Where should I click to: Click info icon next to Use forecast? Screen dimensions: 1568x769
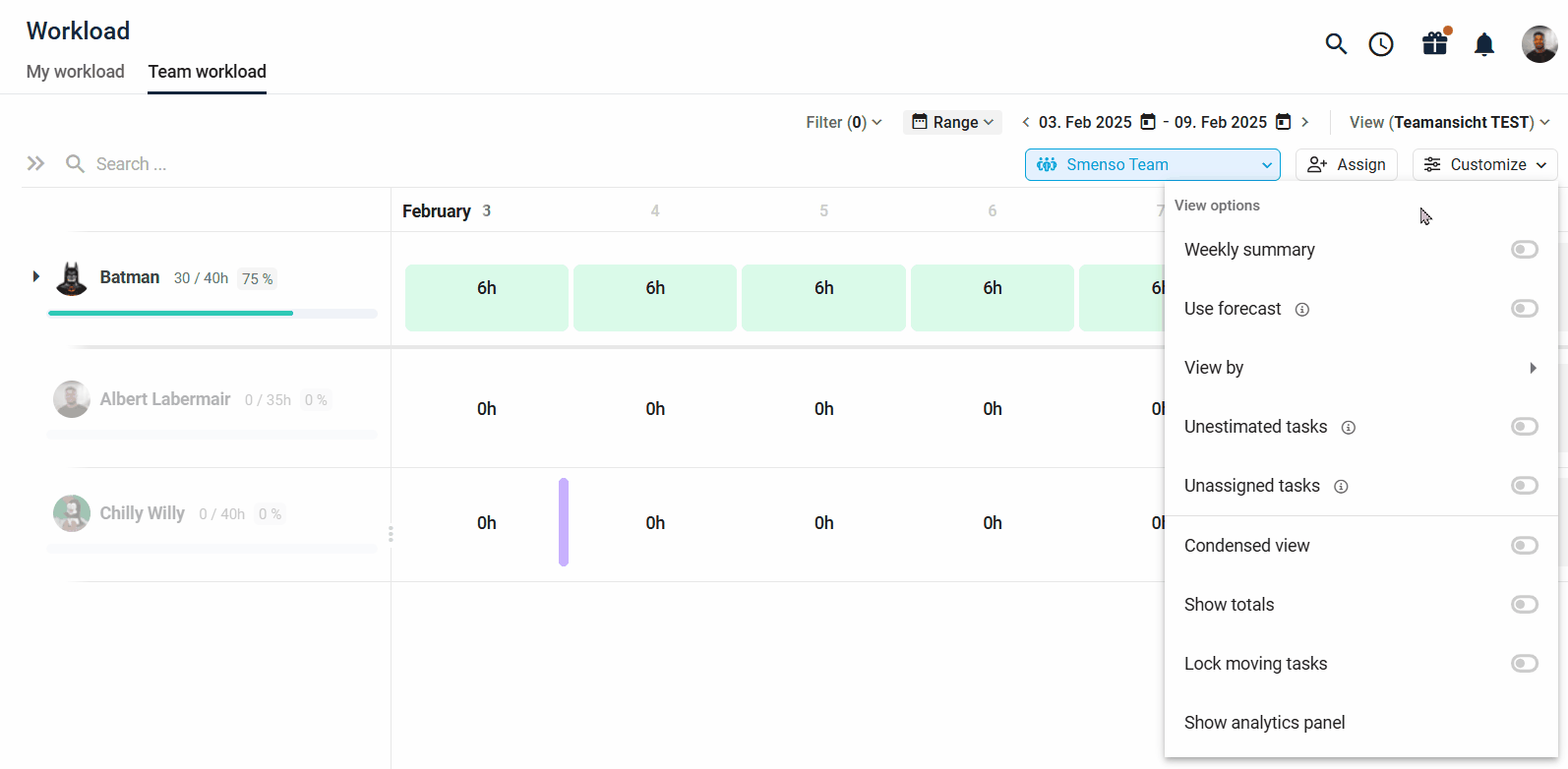(1302, 310)
